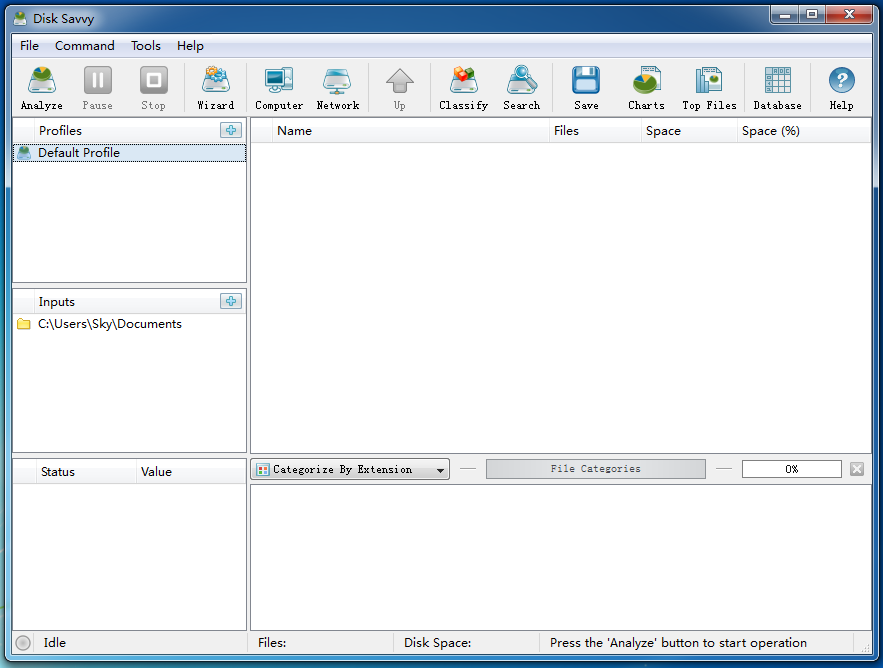Maximize the Disk Savvy window
883x668 pixels.
click(x=812, y=15)
